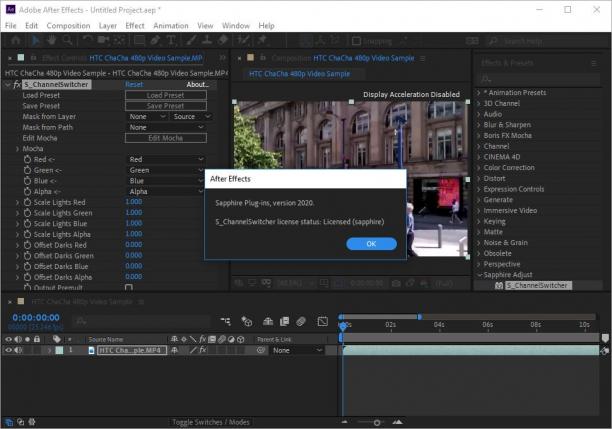Open the Mask from Path dropdown
The height and width of the screenshot is (429, 612).
point(167,127)
